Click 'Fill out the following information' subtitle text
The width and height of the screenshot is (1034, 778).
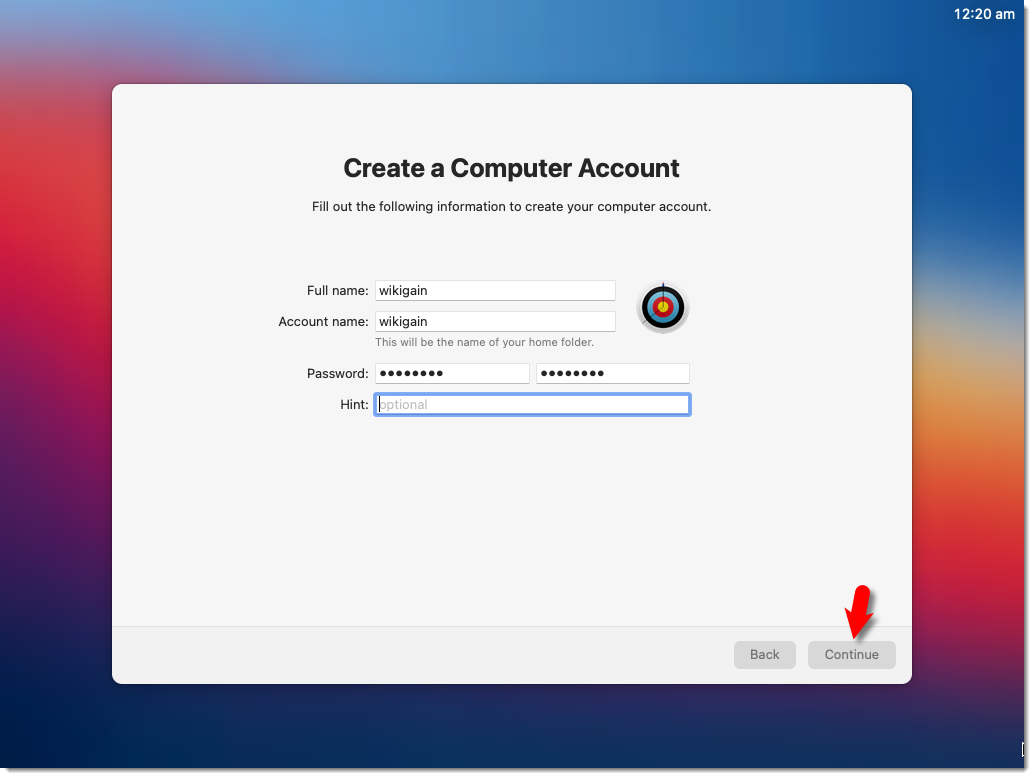(511, 206)
